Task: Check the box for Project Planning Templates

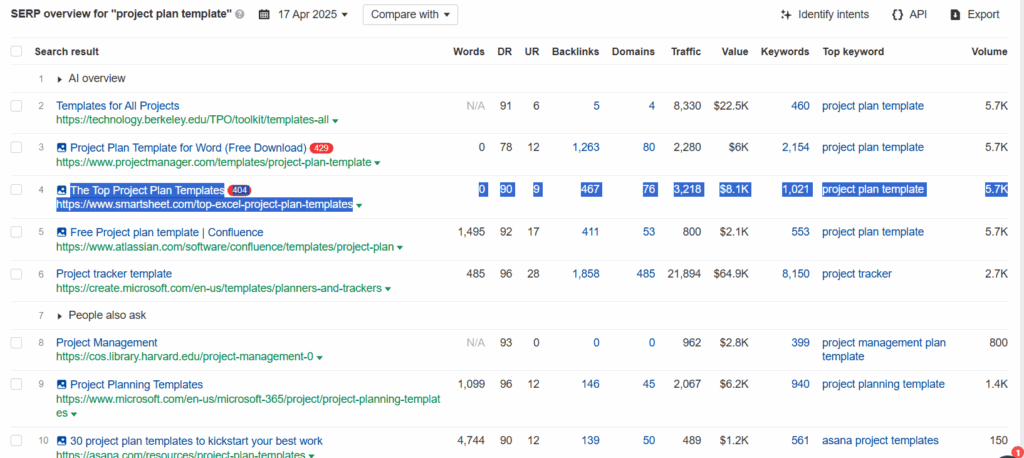Action: 16,385
